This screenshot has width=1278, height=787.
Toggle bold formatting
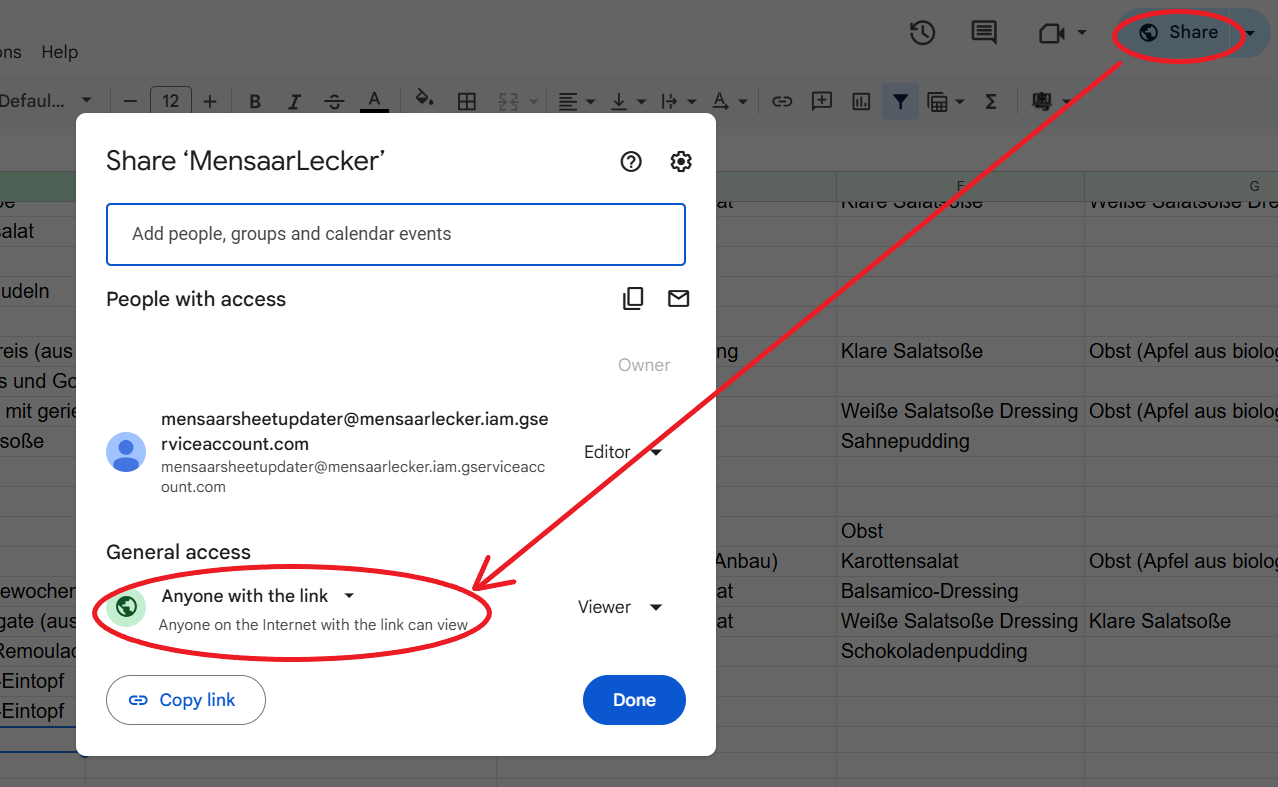tap(255, 101)
